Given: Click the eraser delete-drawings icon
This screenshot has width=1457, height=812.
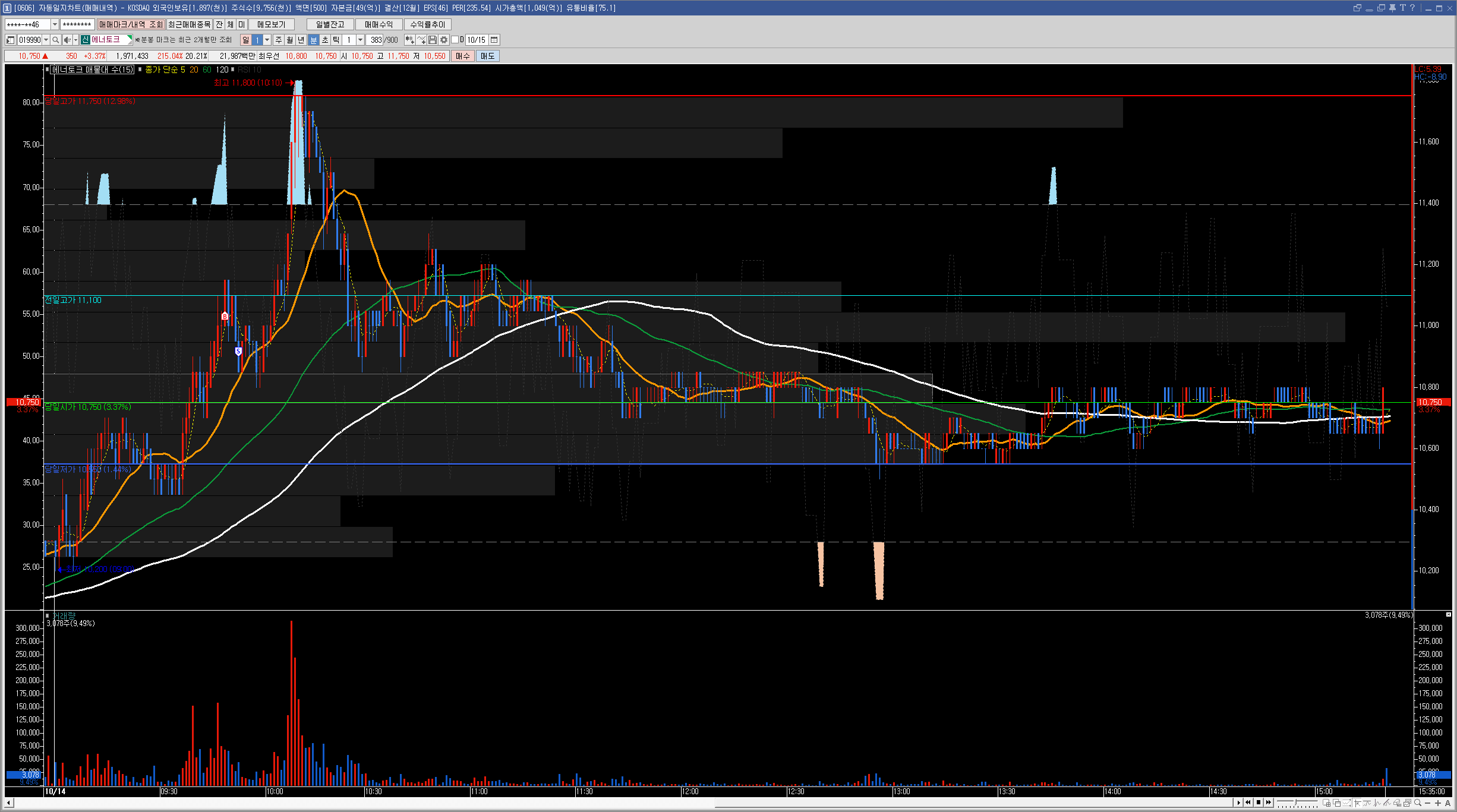Looking at the screenshot, I should pos(1398,803).
